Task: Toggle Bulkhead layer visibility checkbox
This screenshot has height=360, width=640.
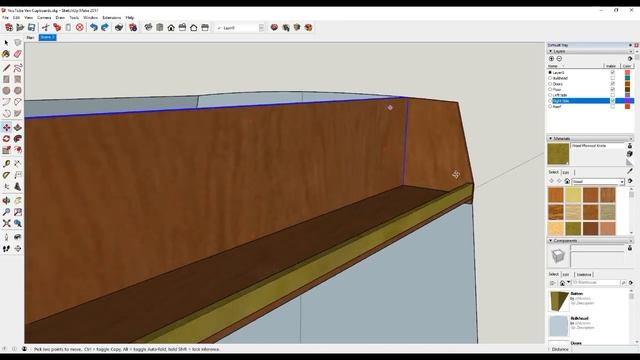Action: tap(613, 78)
